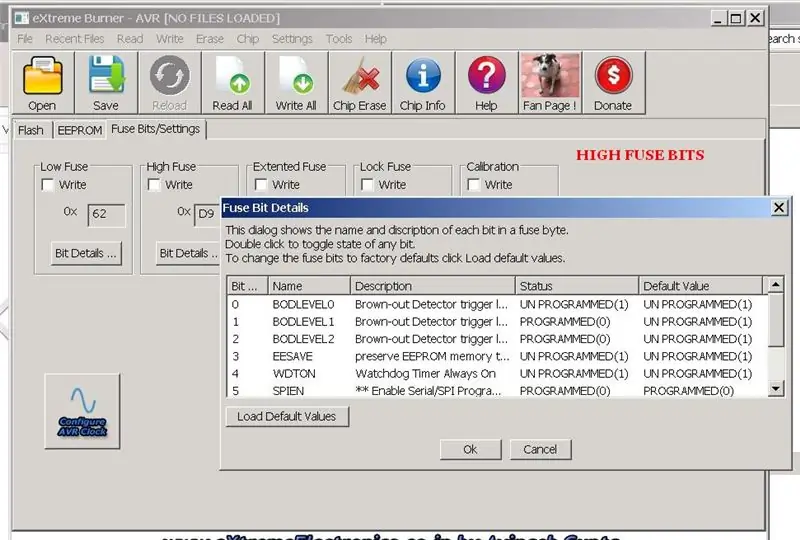Open the Write menu
800x540 pixels.
point(169,39)
